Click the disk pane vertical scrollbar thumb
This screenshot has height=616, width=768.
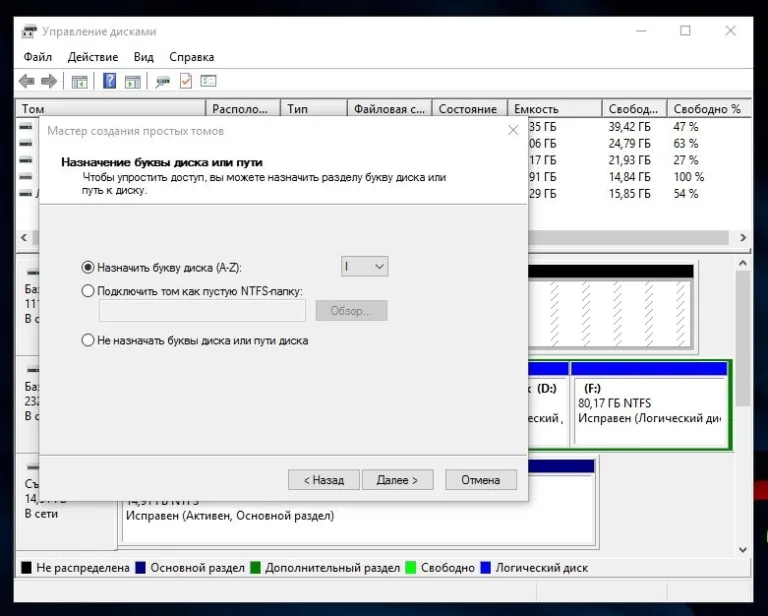743,338
